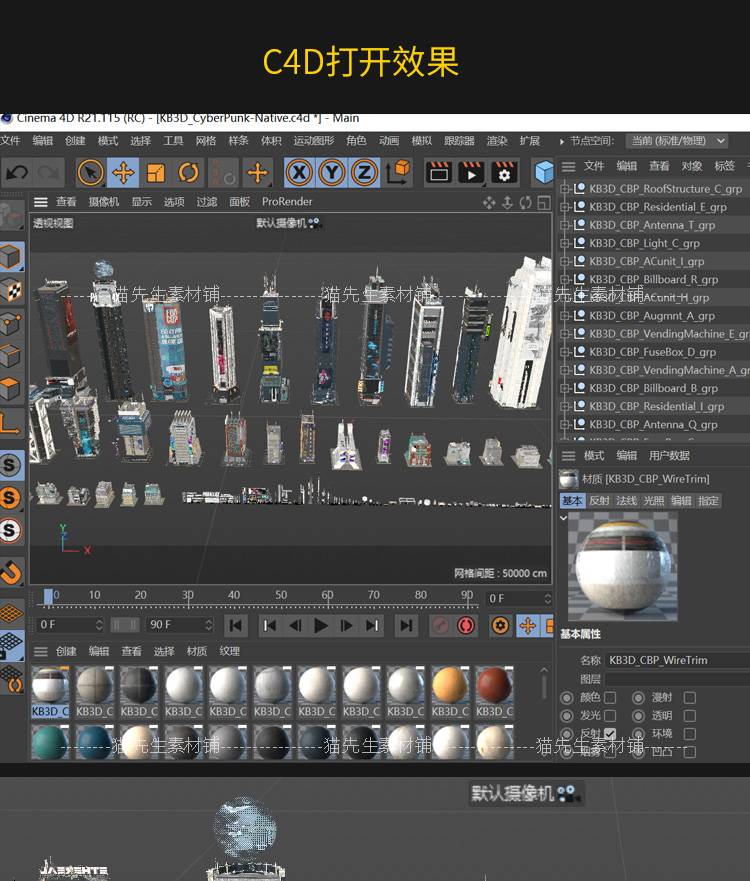Open the viewport 摄像机 menu
750x881 pixels.
[103, 201]
